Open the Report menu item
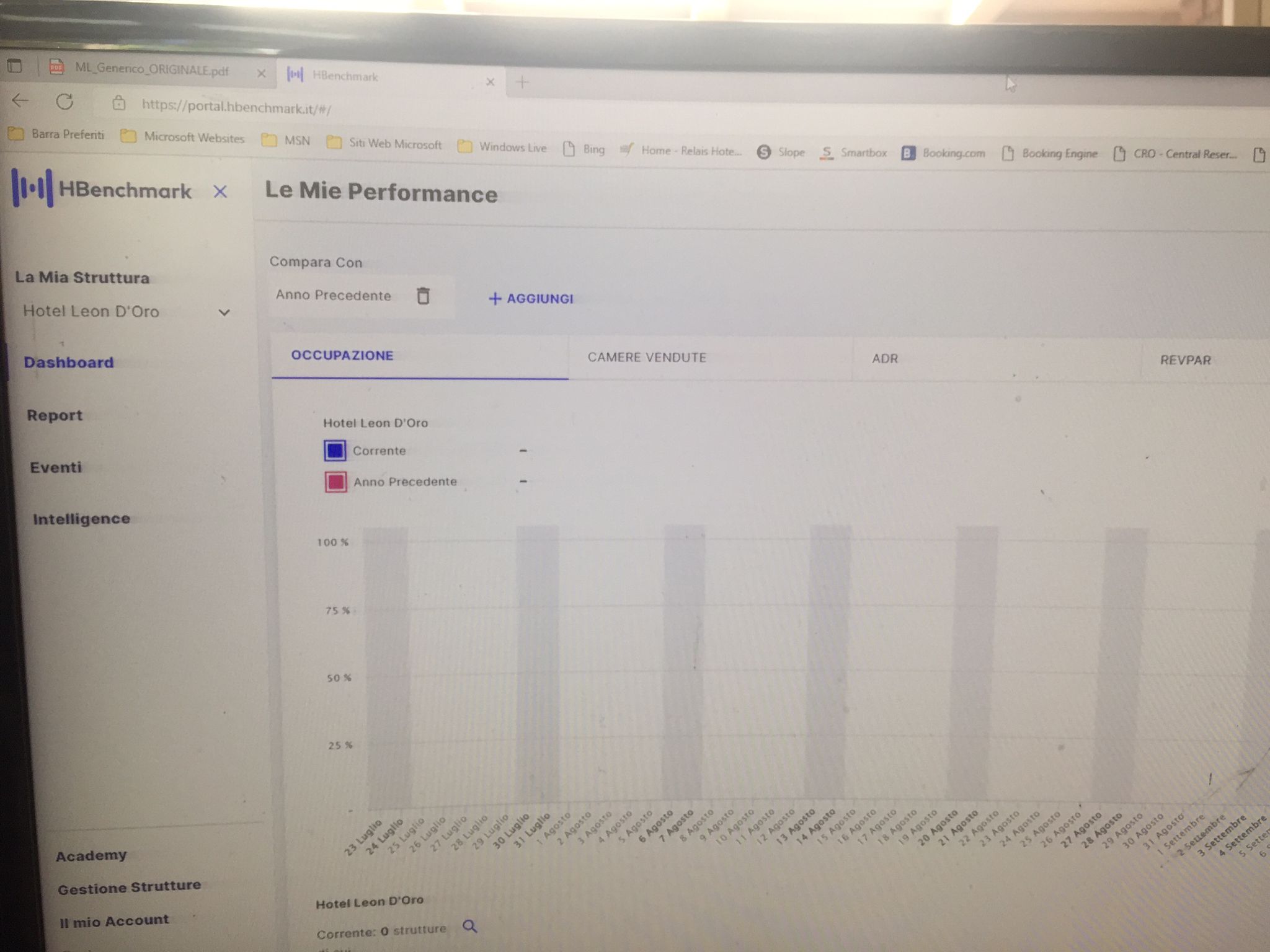The height and width of the screenshot is (952, 1270). (x=55, y=415)
